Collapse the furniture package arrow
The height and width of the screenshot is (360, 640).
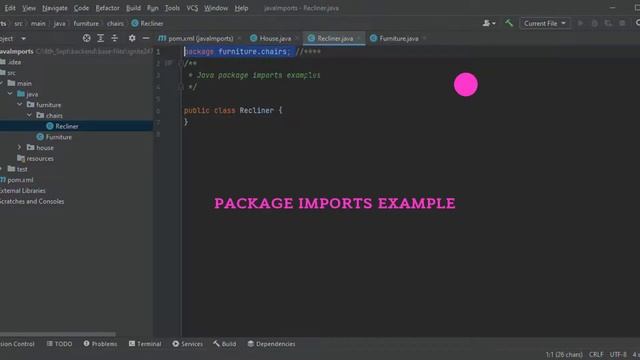point(20,104)
